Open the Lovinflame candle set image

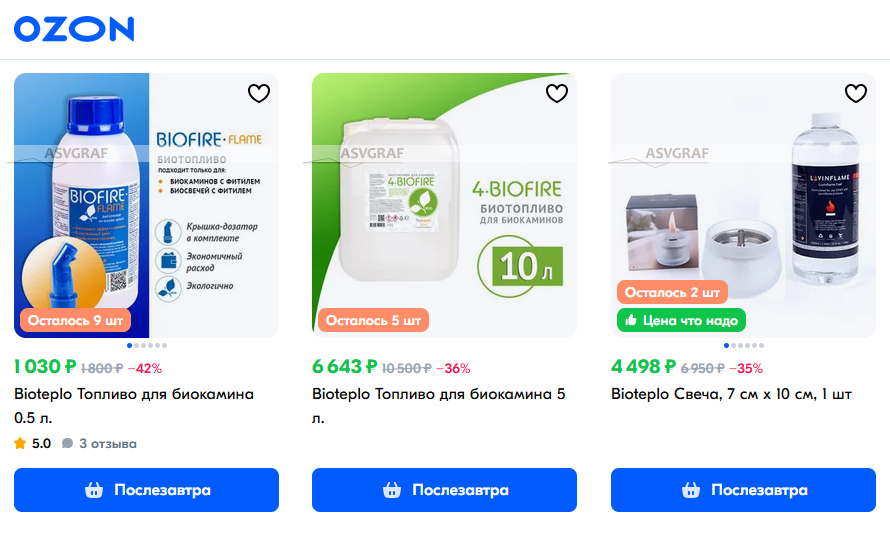coord(743,206)
